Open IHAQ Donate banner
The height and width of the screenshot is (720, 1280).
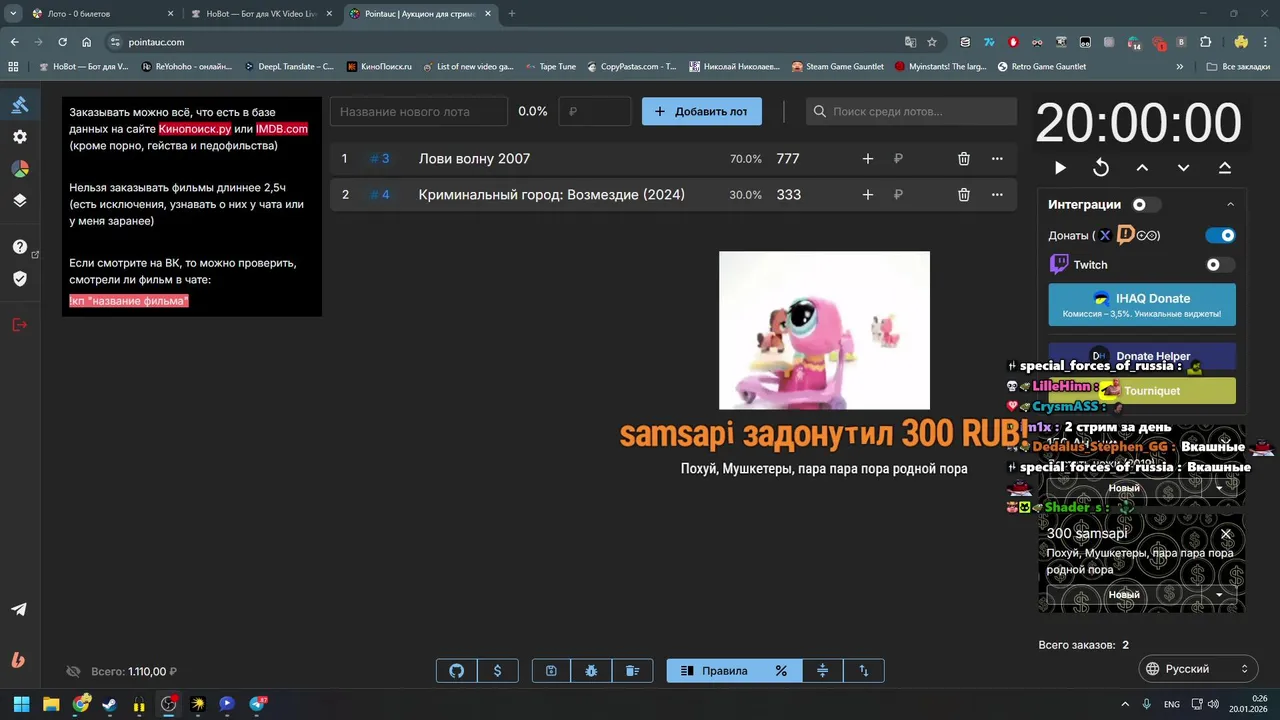pos(1142,305)
